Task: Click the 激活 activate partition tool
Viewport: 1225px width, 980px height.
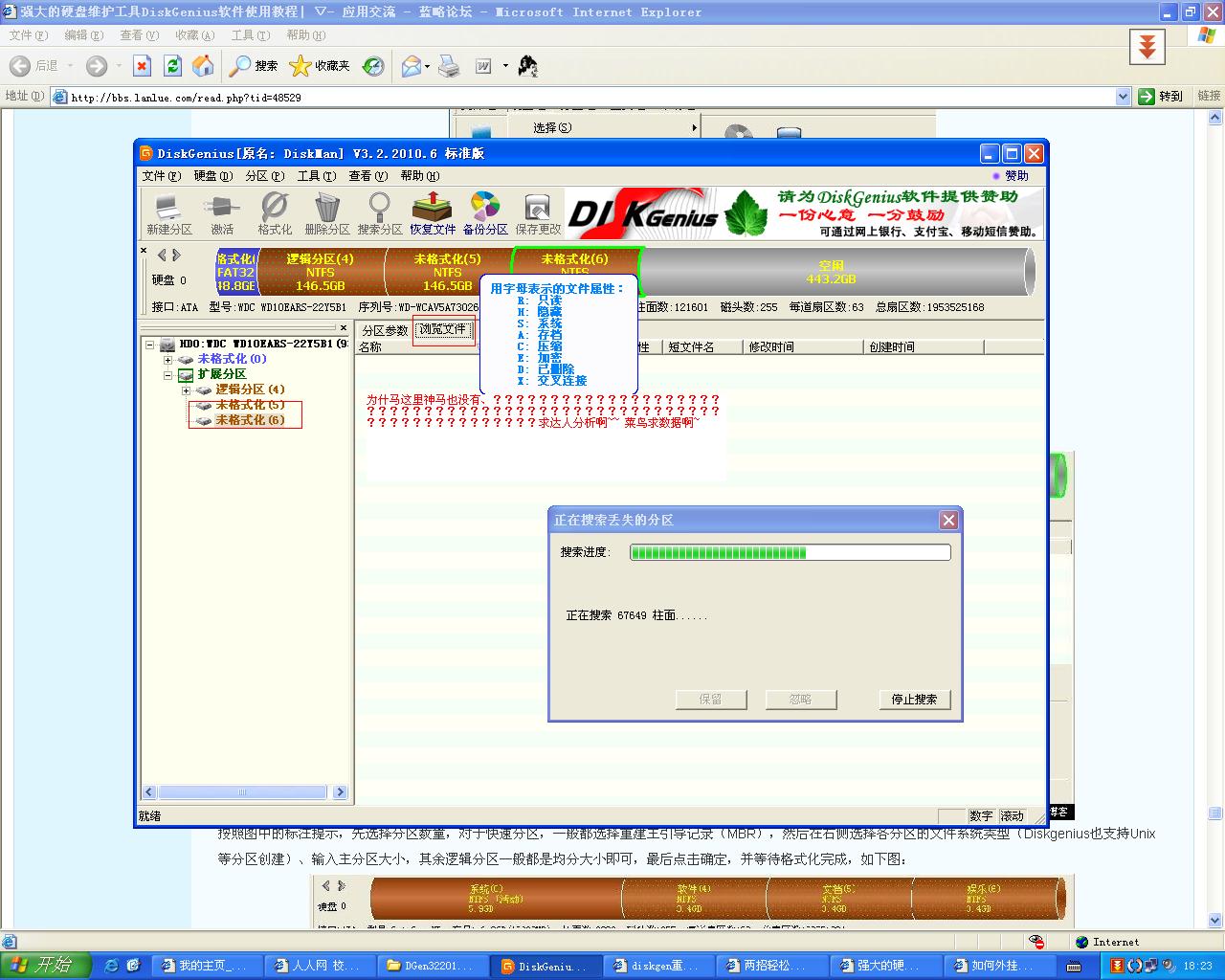Action: [x=222, y=213]
